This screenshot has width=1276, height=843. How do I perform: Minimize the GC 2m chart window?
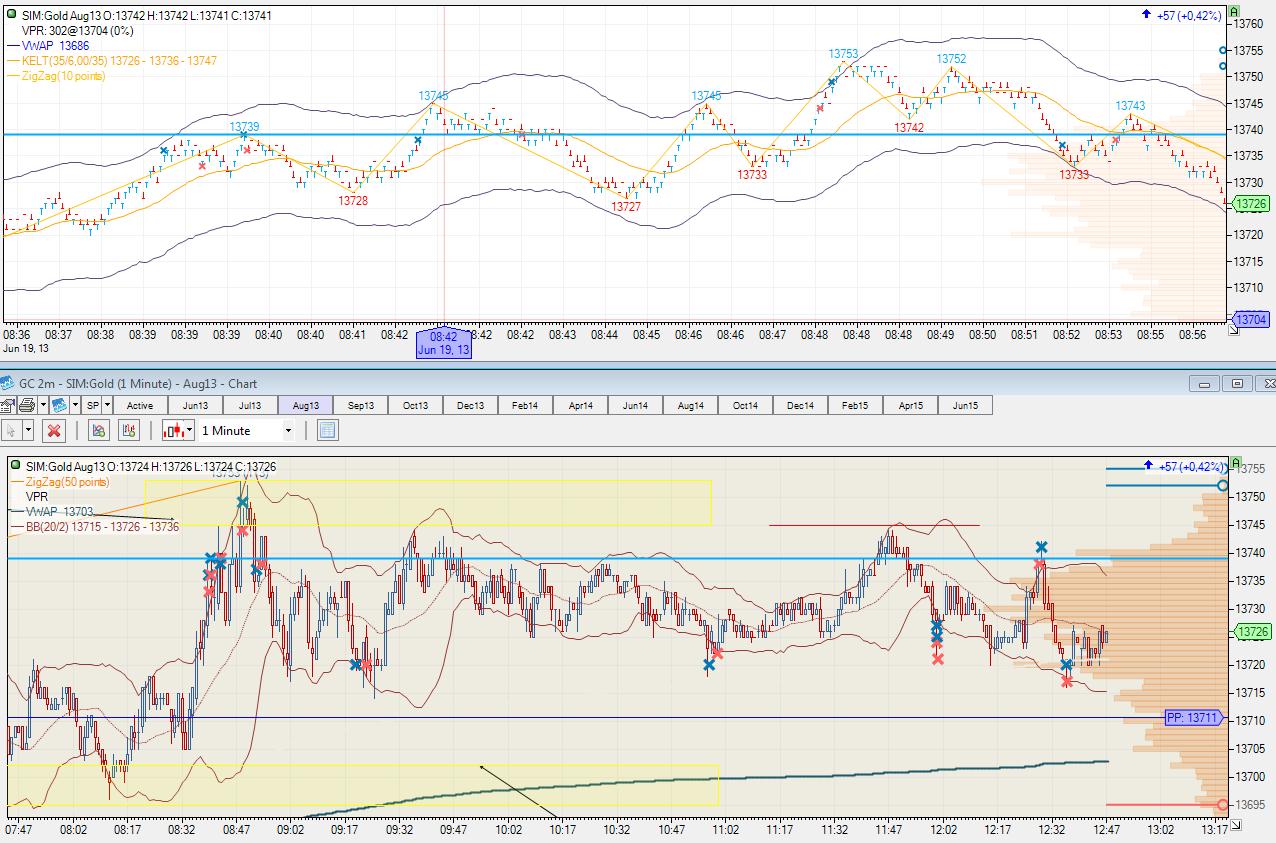(x=1205, y=383)
